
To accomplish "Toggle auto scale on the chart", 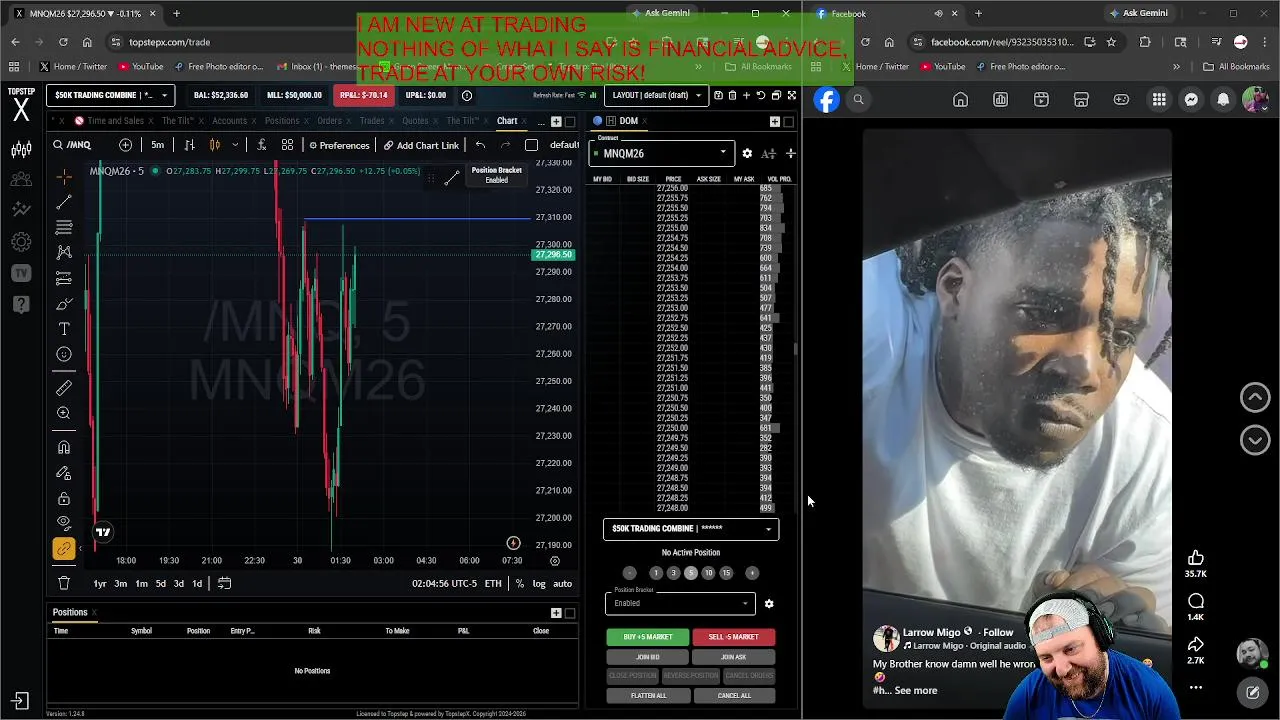I will [562, 583].
